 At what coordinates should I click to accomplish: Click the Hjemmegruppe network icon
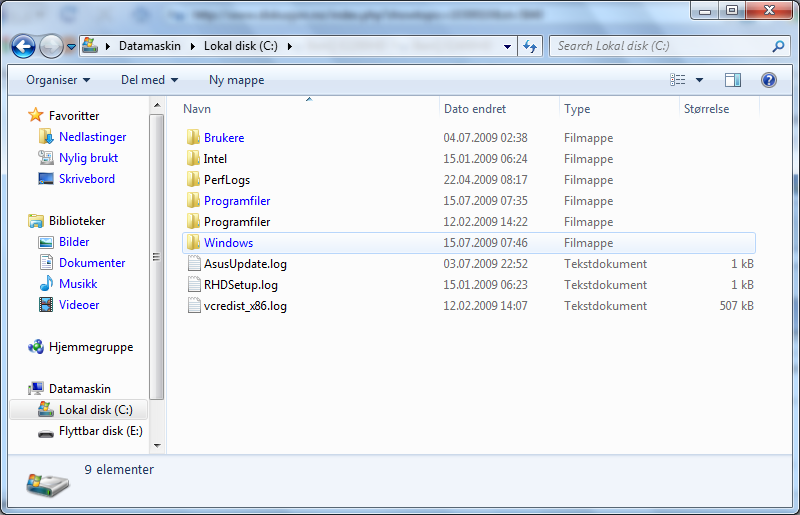click(36, 347)
